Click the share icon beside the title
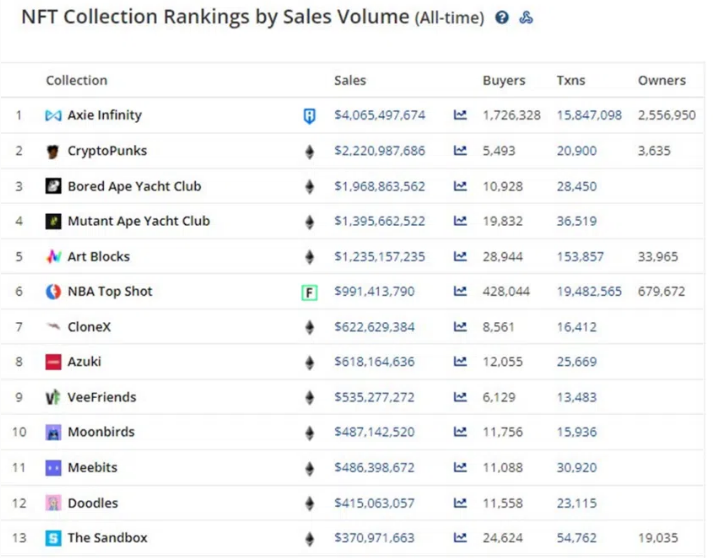713x558 pixels. (526, 18)
